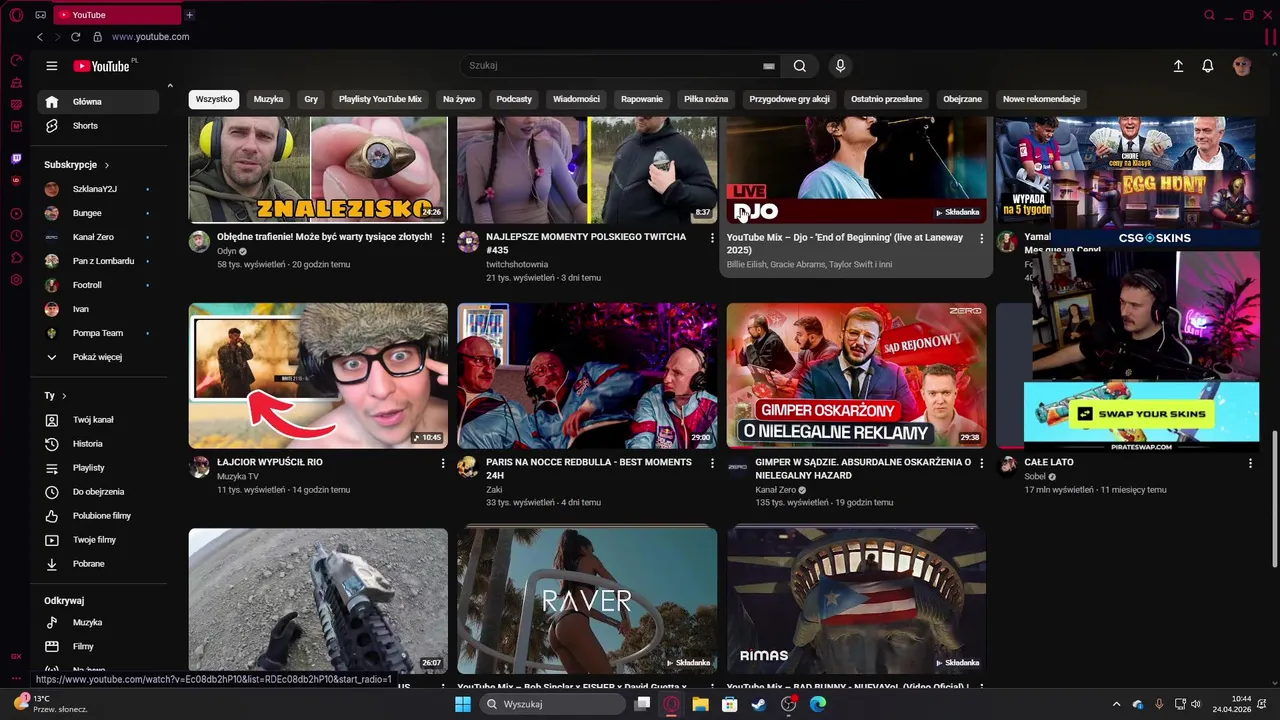Open Historia in sidebar
This screenshot has width=1280, height=720.
98,444
